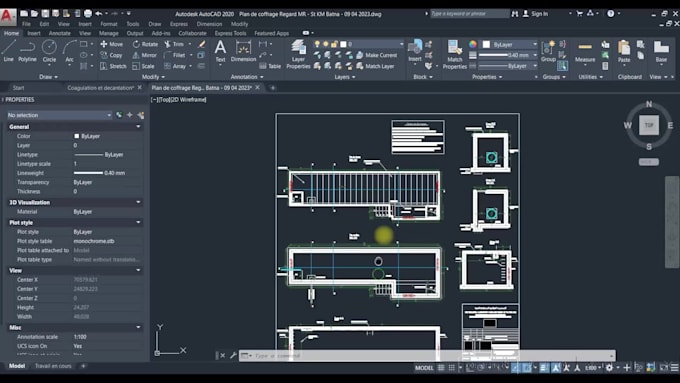Click the Plot printer icon in quick access toolbar
Screen dimensions: 680x383
click(x=88, y=13)
